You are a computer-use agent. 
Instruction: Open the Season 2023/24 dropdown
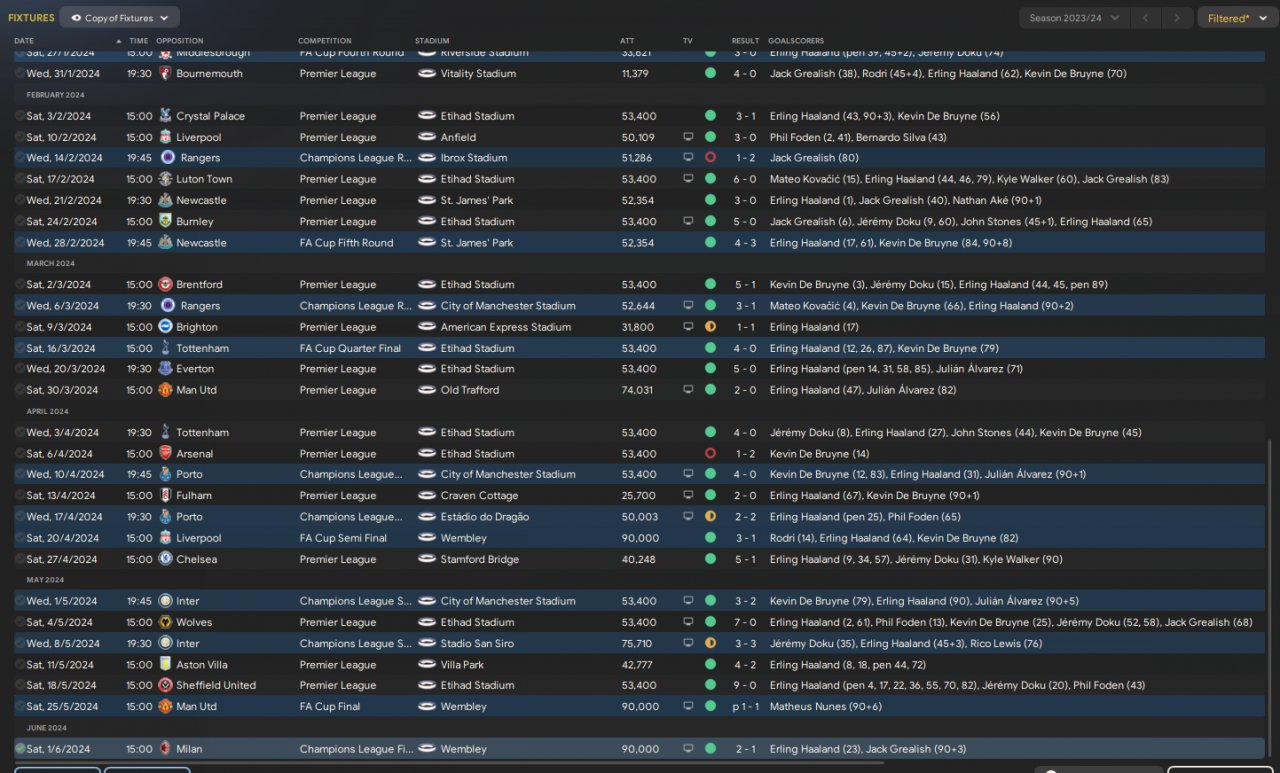point(1075,18)
